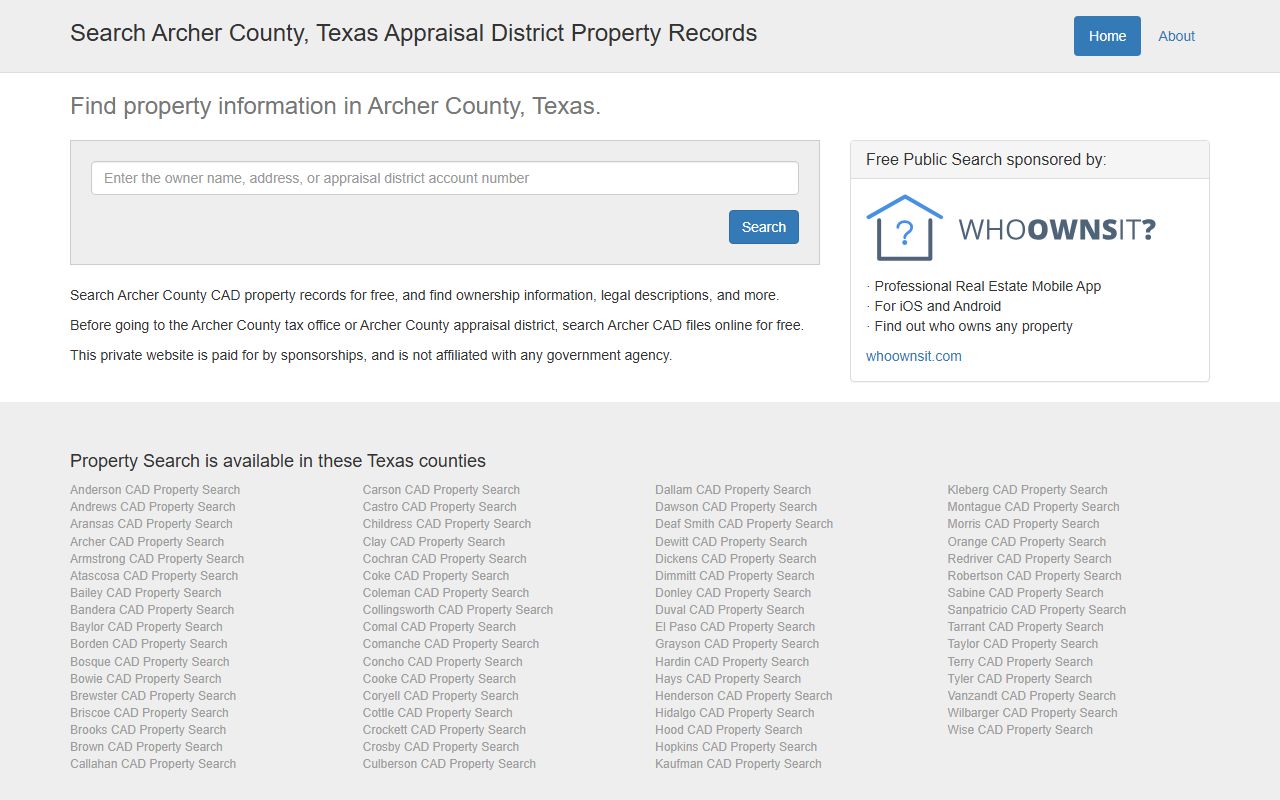This screenshot has width=1280, height=800.
Task: Open Carson CAD Property Search
Action: [441, 490]
